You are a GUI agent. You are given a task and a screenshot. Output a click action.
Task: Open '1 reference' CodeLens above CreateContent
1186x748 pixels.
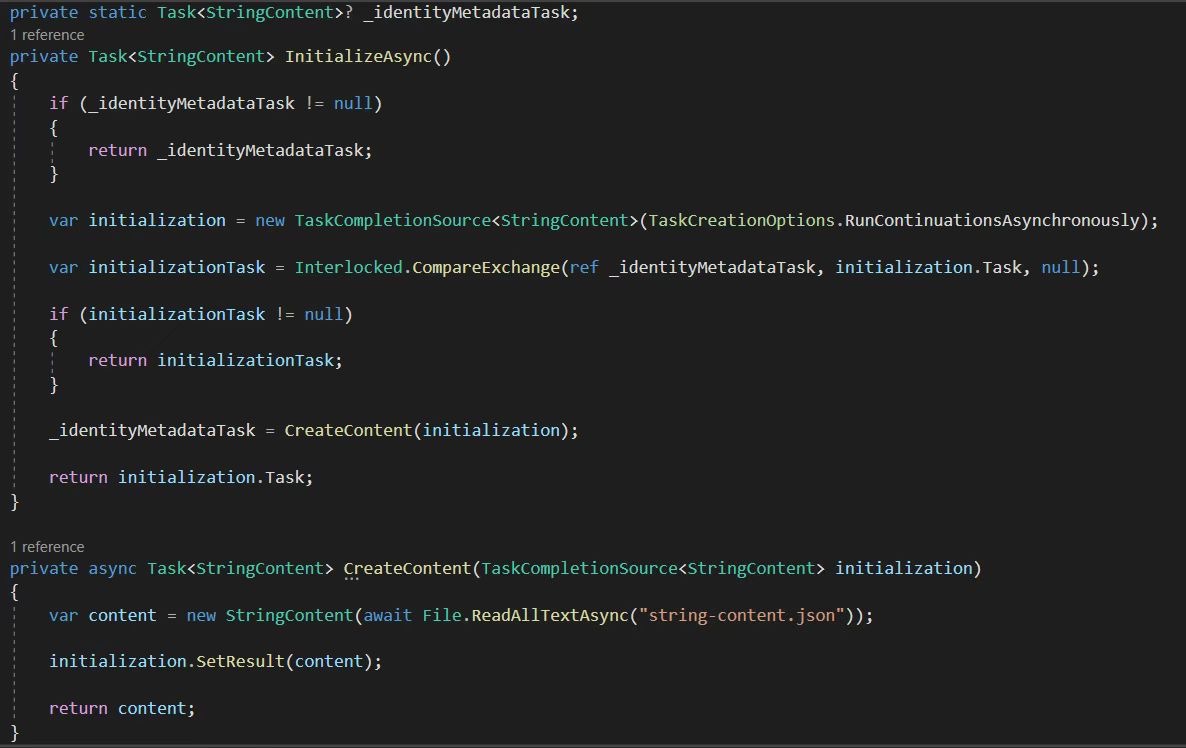point(47,547)
